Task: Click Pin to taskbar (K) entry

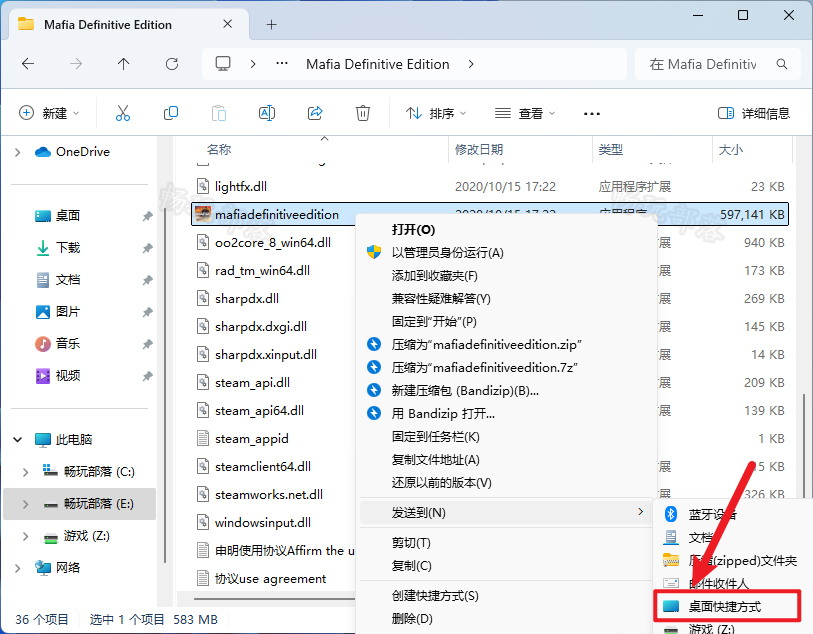Action: (x=436, y=436)
